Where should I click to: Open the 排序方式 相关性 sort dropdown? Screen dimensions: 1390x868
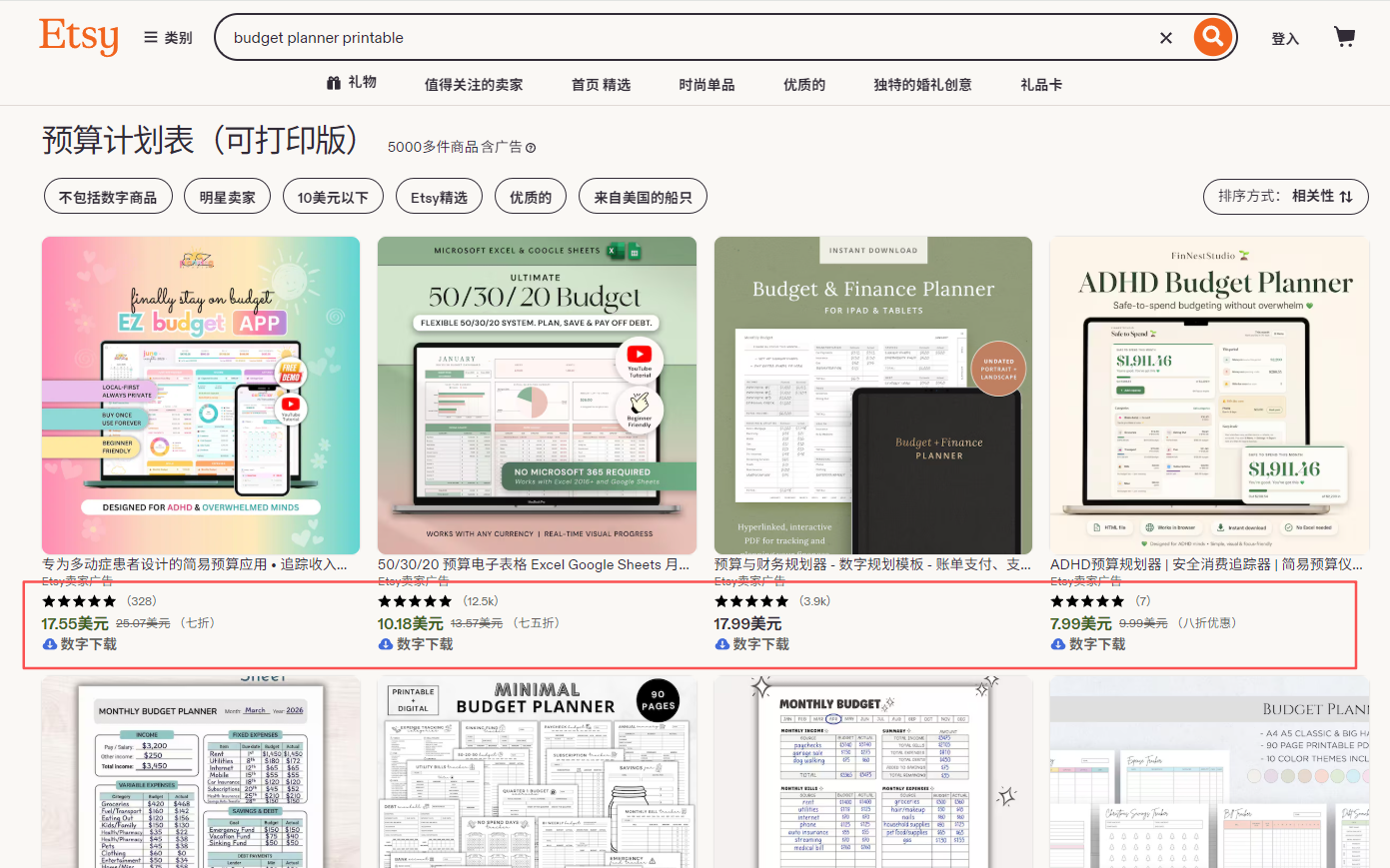pos(1285,196)
